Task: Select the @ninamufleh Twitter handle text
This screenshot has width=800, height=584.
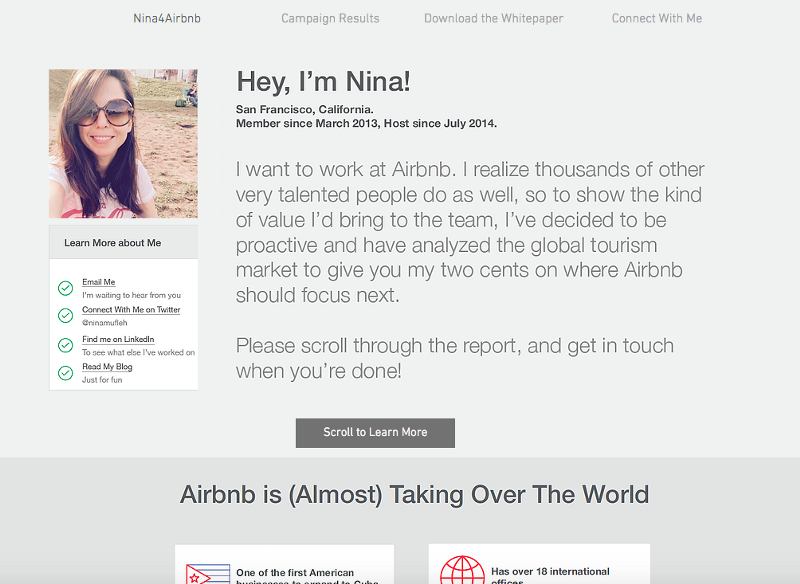Action: 105,323
